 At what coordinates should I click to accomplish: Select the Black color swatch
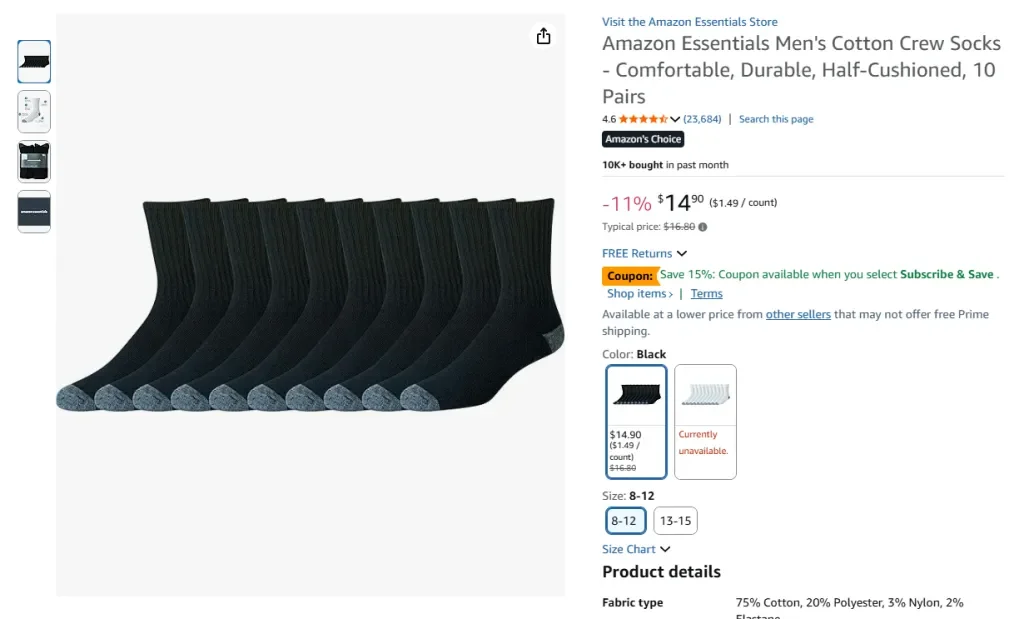[637, 421]
